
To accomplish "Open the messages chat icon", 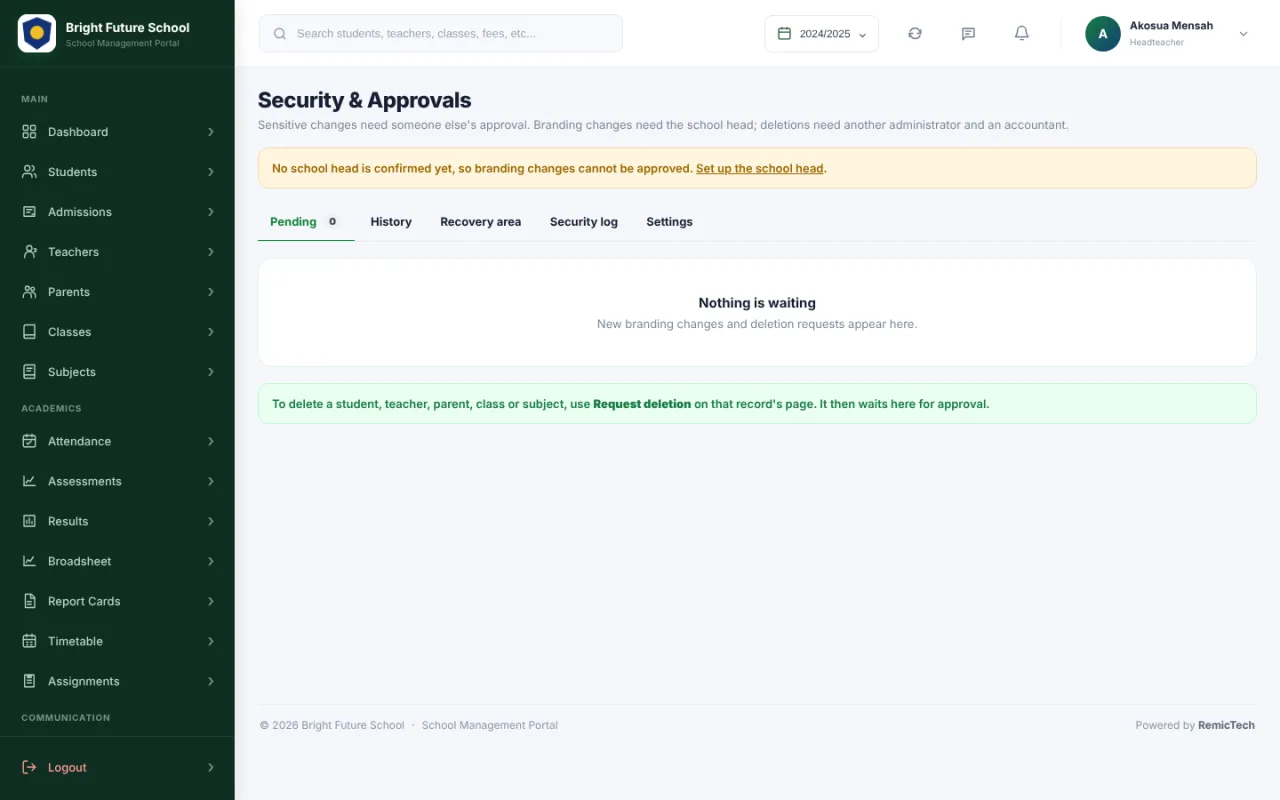I will (x=968, y=33).
